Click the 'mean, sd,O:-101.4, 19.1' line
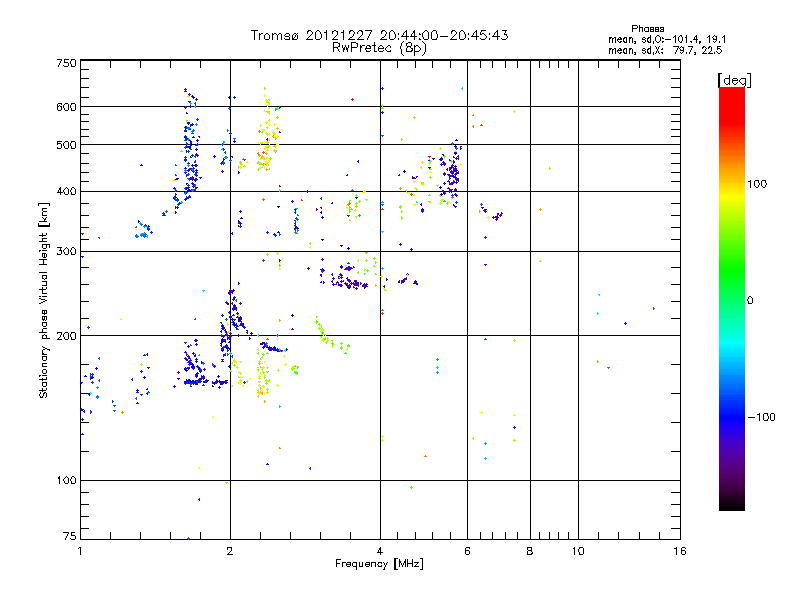This screenshot has height=600, width=800. [x=667, y=39]
